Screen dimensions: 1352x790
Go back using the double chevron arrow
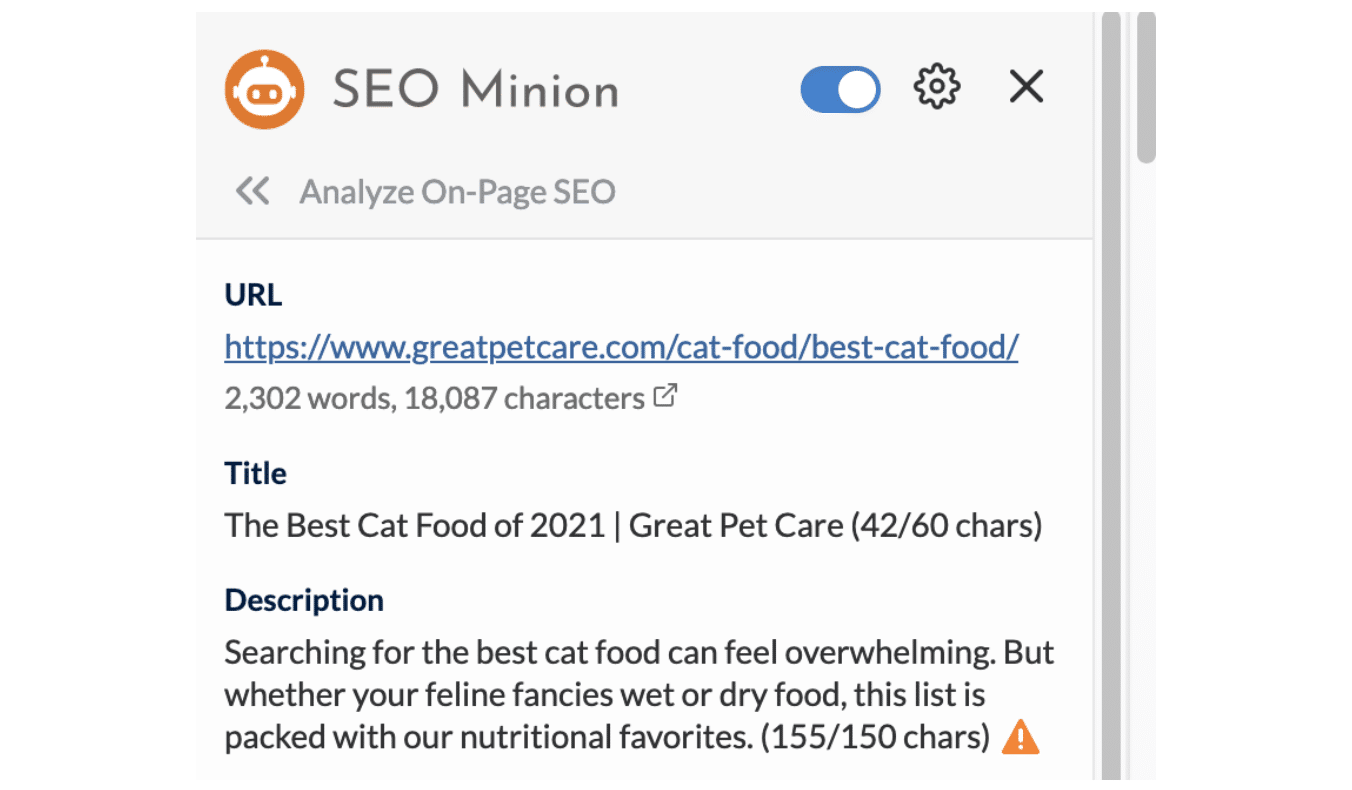(x=253, y=190)
